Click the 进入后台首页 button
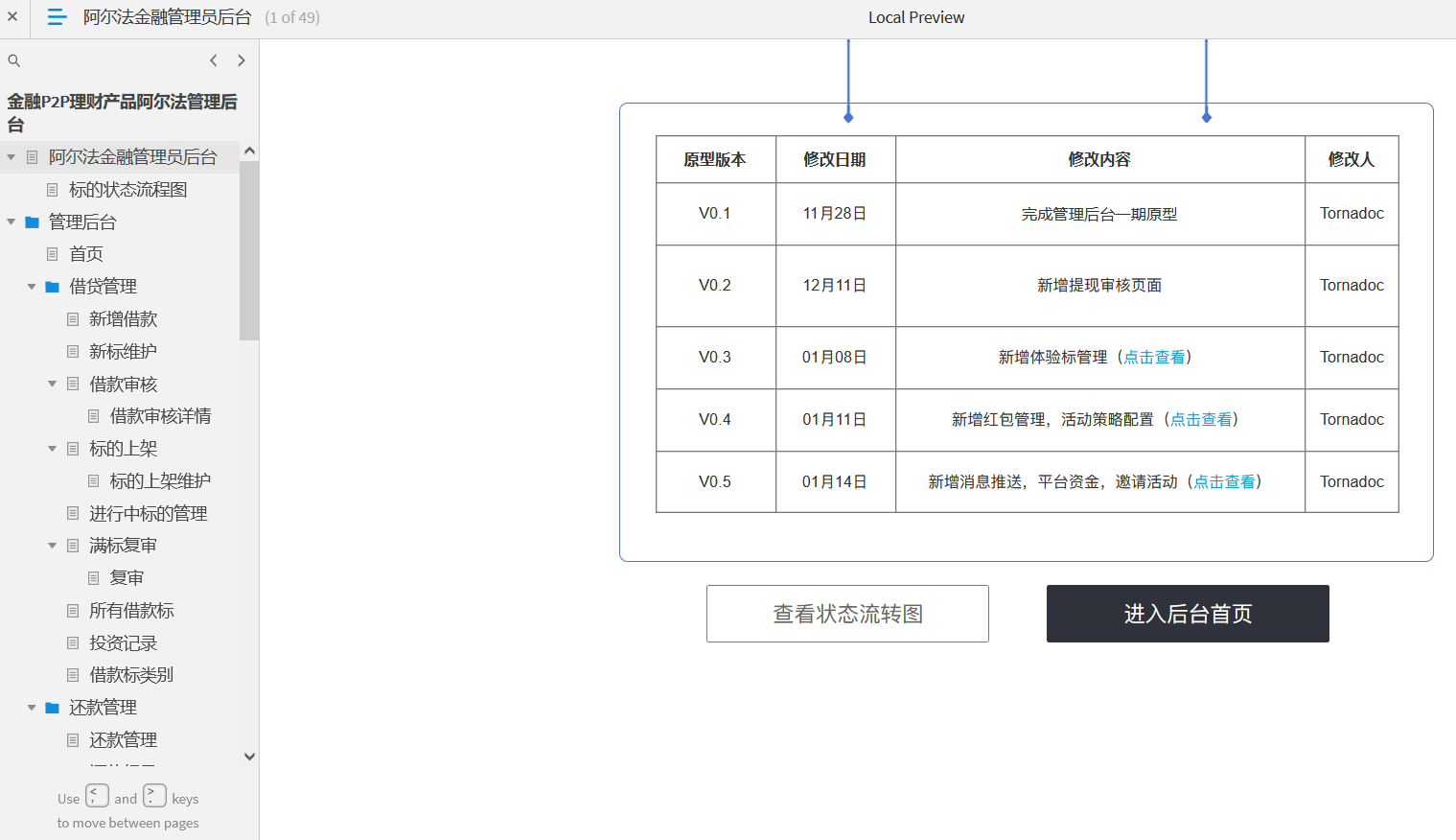Viewport: 1456px width, 840px height. pyautogui.click(x=1188, y=614)
